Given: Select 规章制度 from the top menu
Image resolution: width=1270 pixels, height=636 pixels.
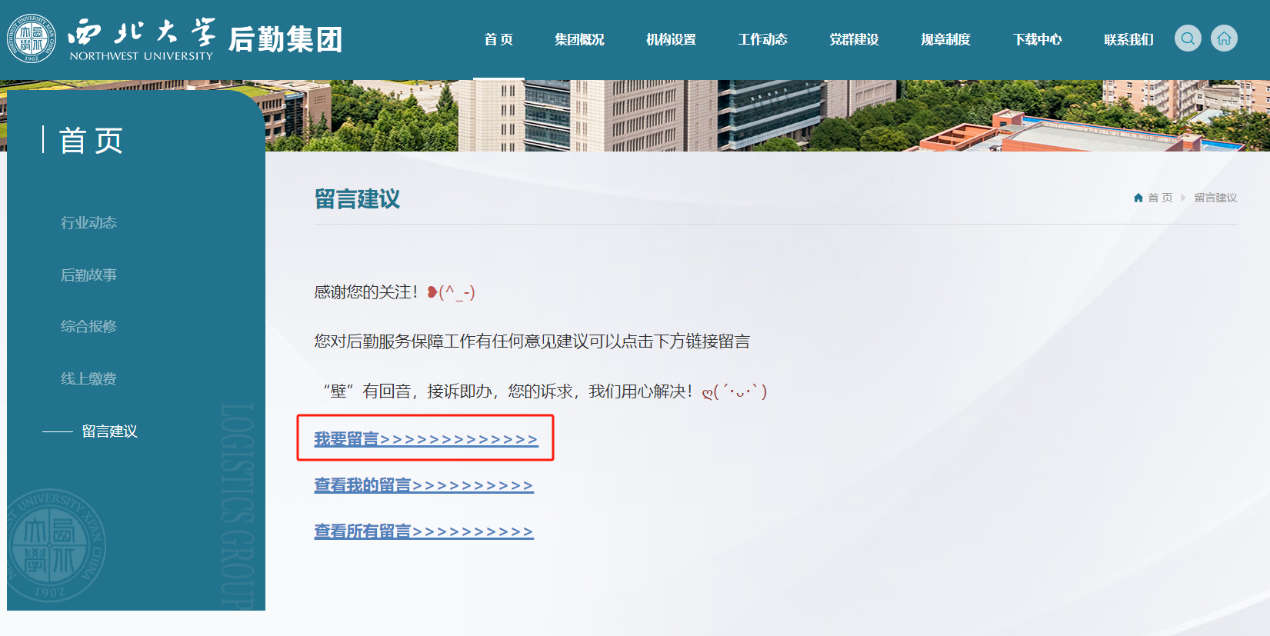Looking at the screenshot, I should pyautogui.click(x=945, y=40).
